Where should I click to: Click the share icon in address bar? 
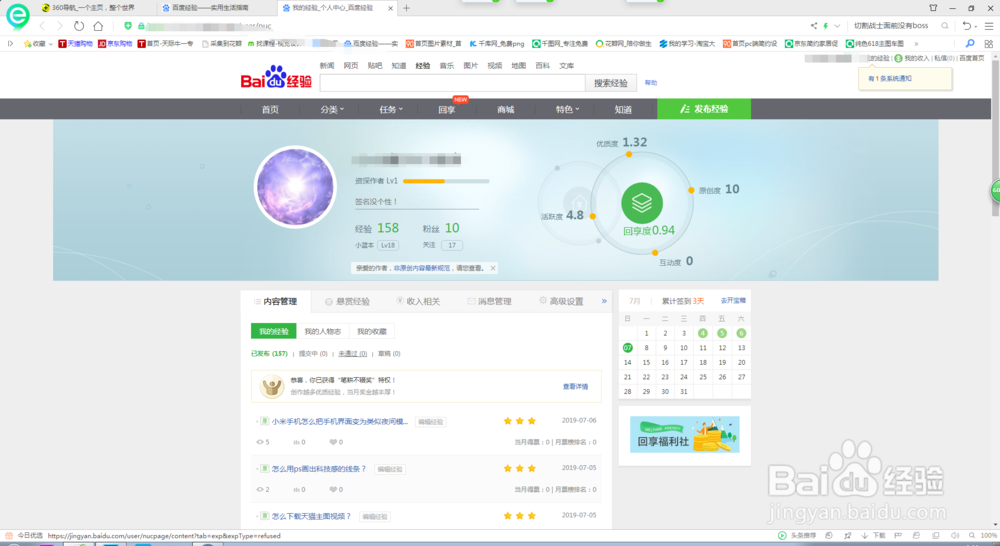[x=814, y=26]
